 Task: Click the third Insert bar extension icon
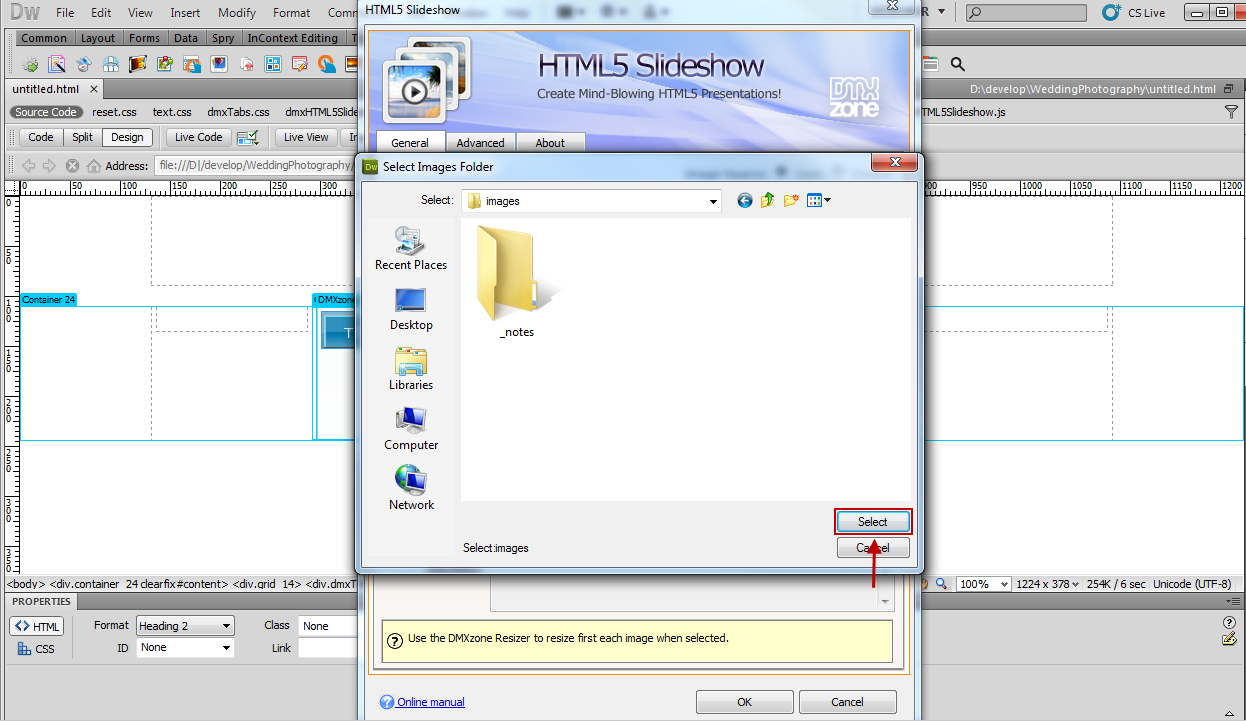click(x=84, y=64)
